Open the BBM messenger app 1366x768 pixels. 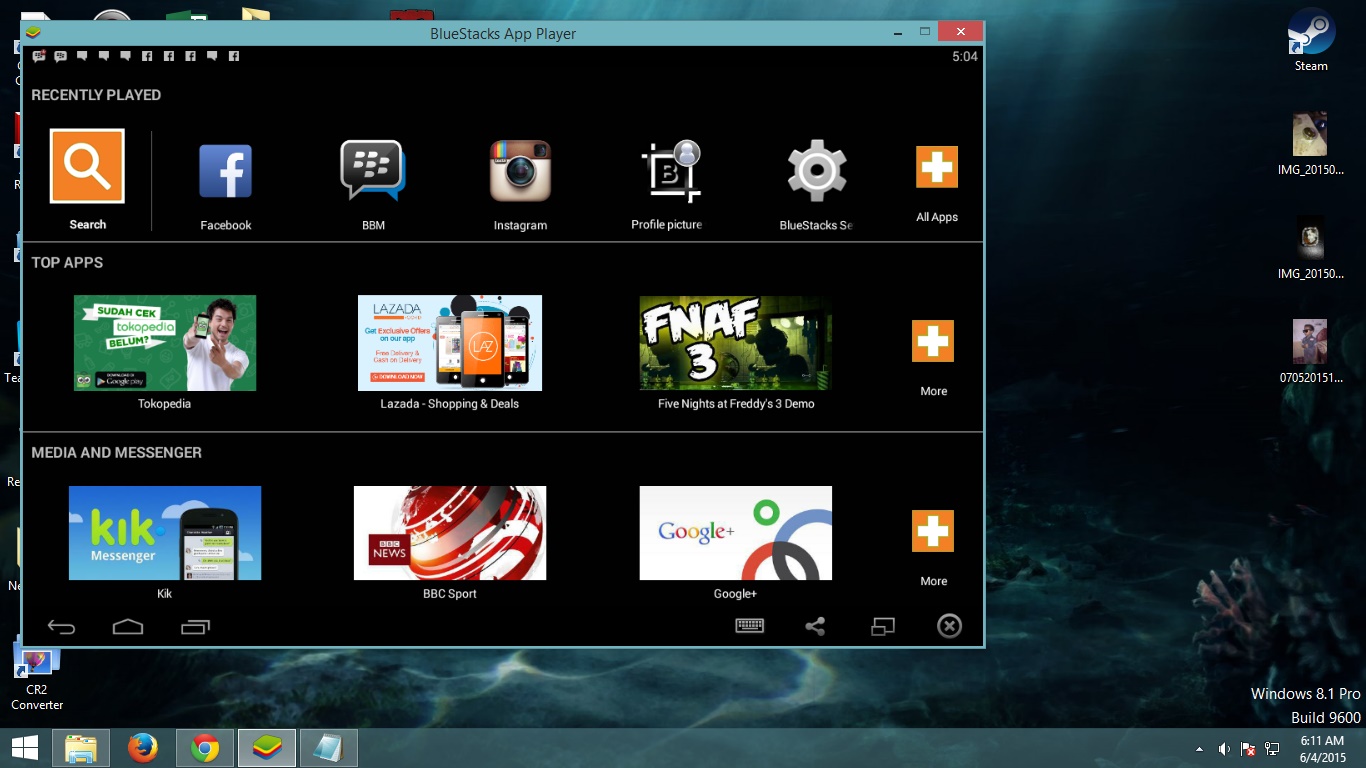point(373,171)
